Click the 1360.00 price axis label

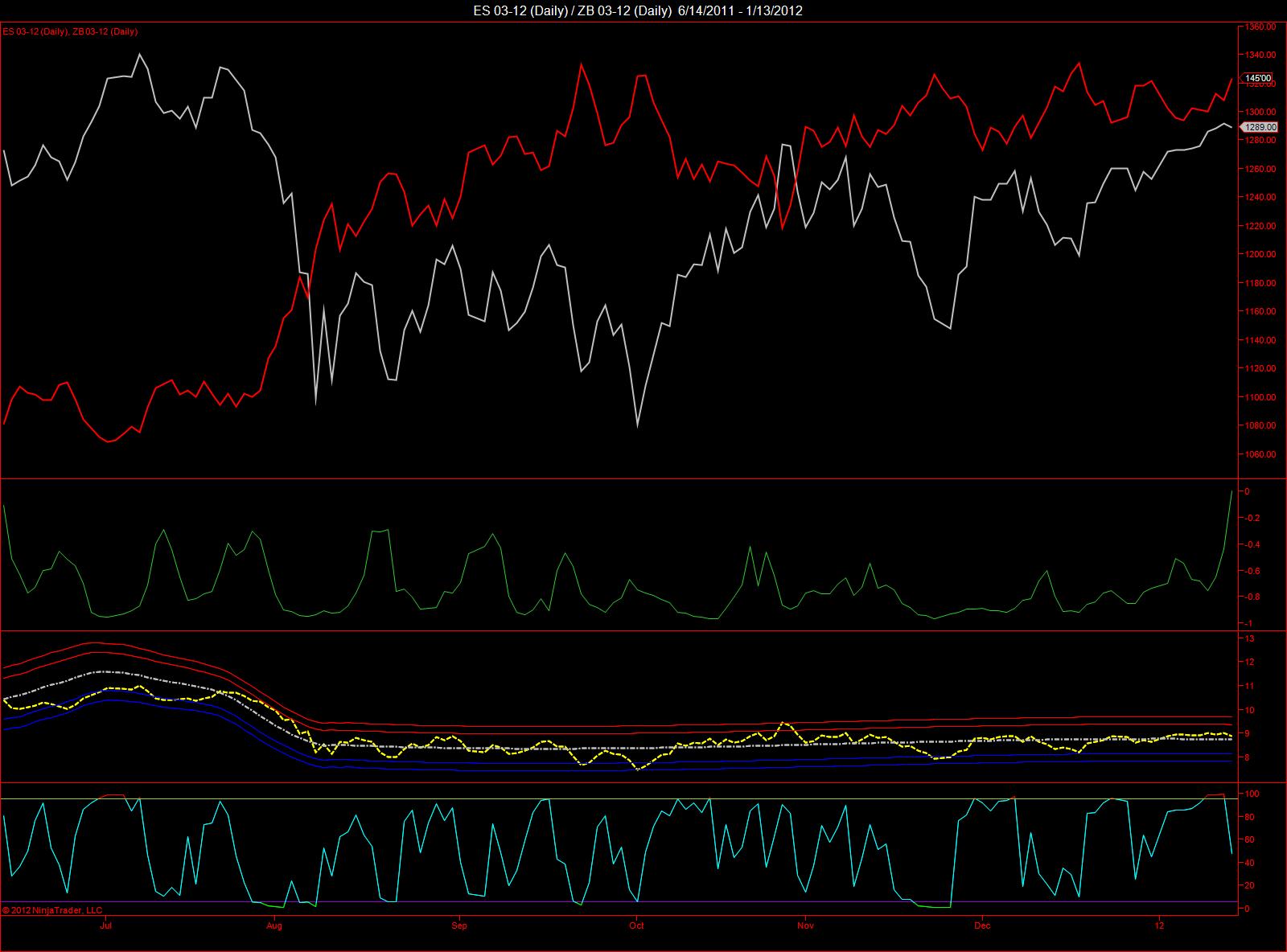[x=1260, y=27]
